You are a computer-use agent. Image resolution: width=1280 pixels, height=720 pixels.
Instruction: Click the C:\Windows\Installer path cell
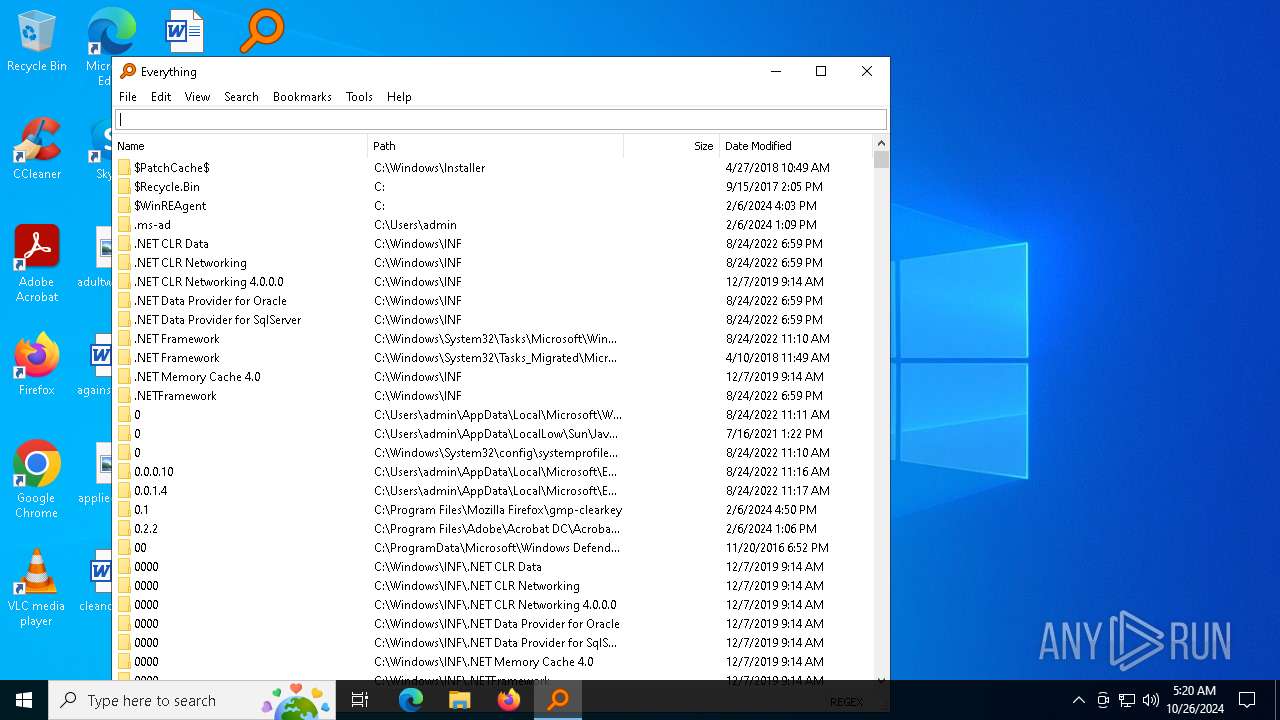[x=430, y=167]
